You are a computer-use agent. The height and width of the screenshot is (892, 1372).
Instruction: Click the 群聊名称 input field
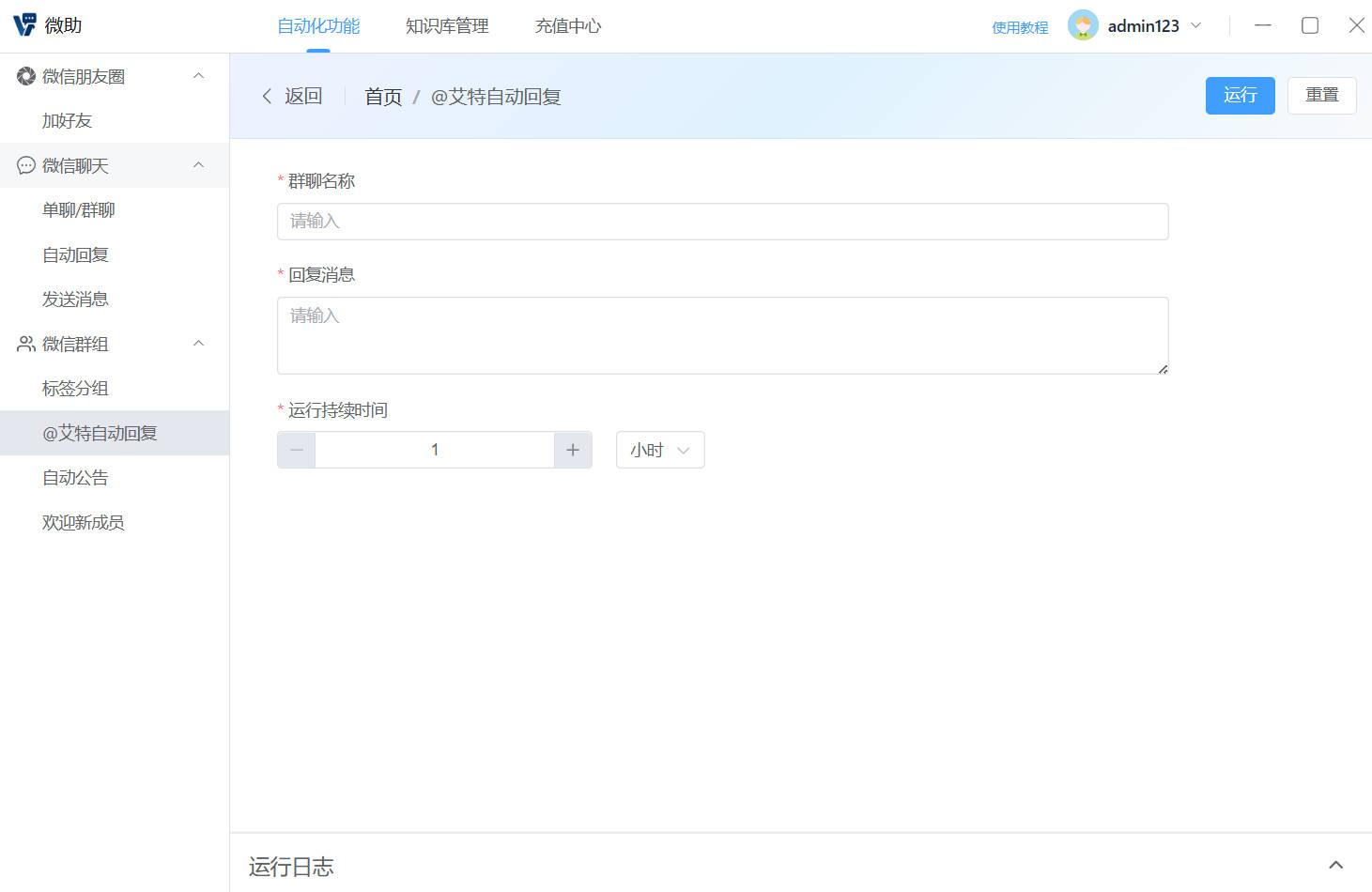tap(721, 221)
